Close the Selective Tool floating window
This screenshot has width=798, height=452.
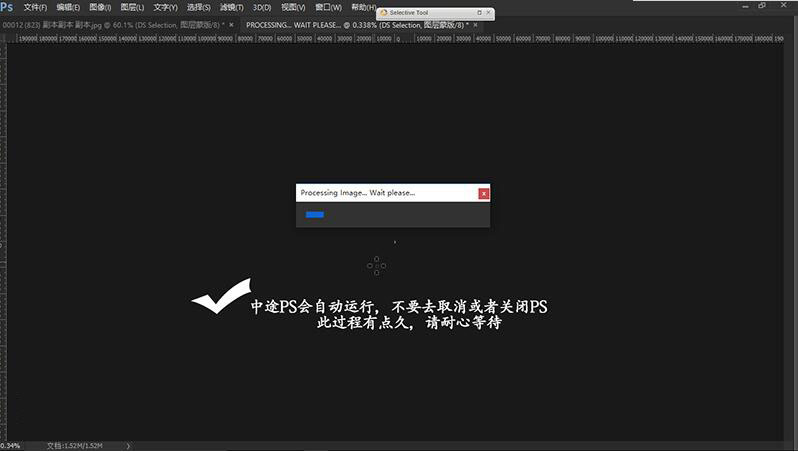click(x=489, y=12)
